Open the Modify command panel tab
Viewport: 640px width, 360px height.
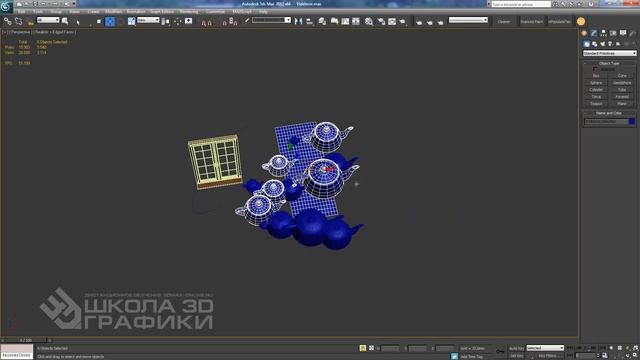click(593, 33)
